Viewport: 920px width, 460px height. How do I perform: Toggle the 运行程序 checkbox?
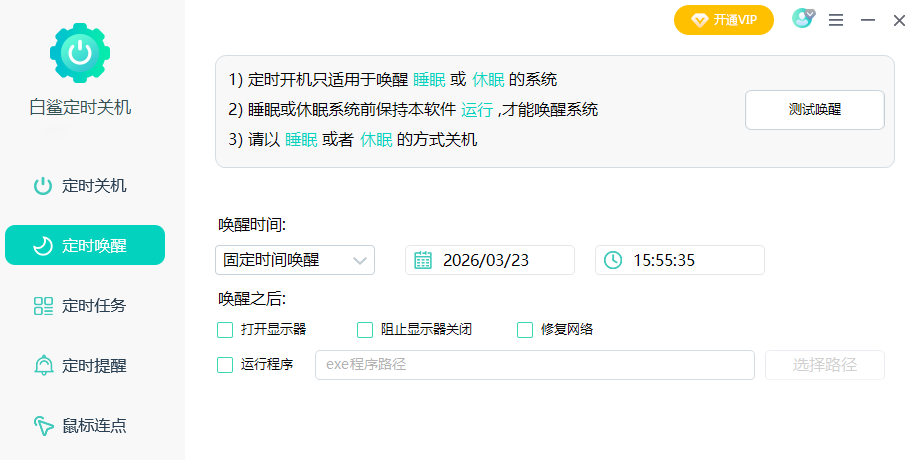tap(225, 365)
